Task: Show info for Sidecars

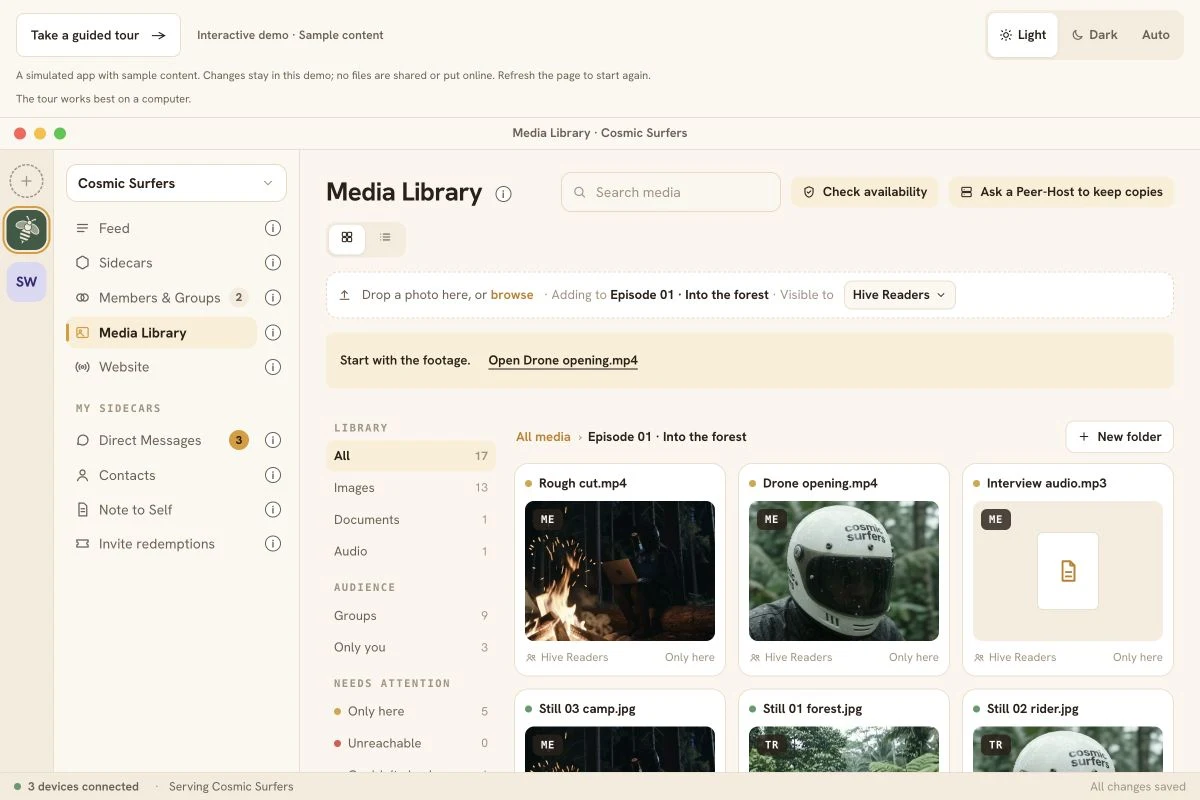Action: [x=272, y=263]
